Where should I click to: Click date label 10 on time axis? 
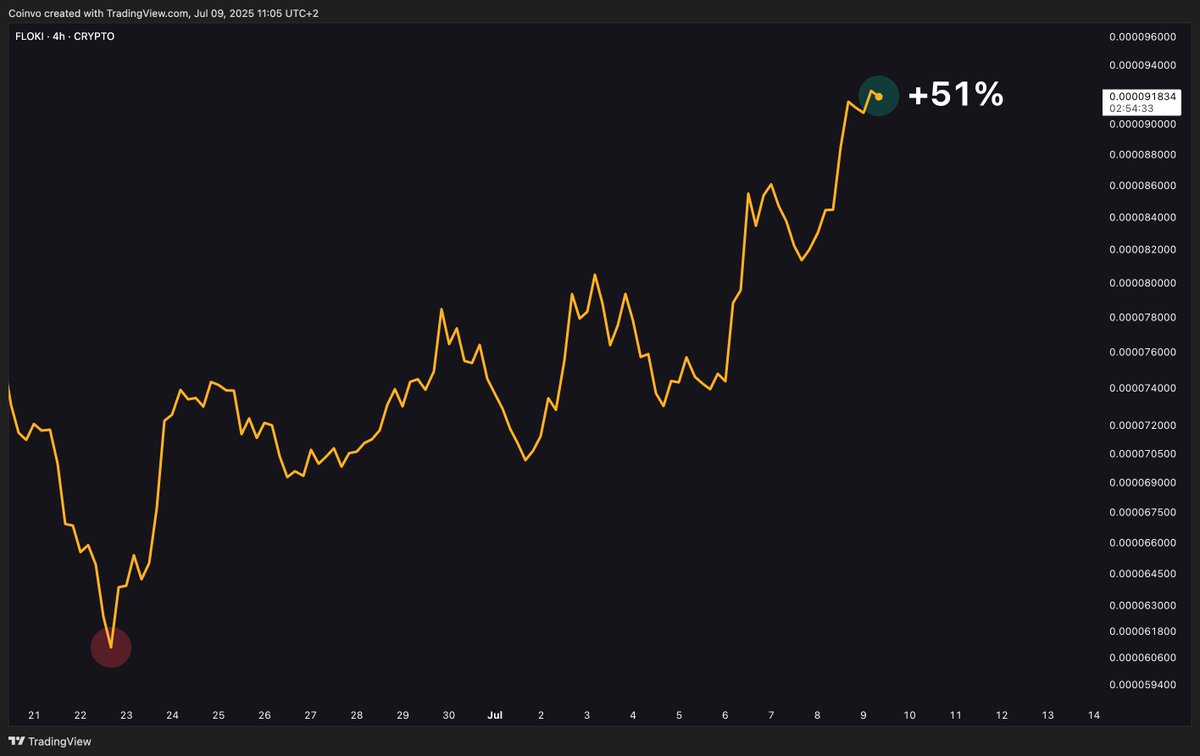point(909,715)
